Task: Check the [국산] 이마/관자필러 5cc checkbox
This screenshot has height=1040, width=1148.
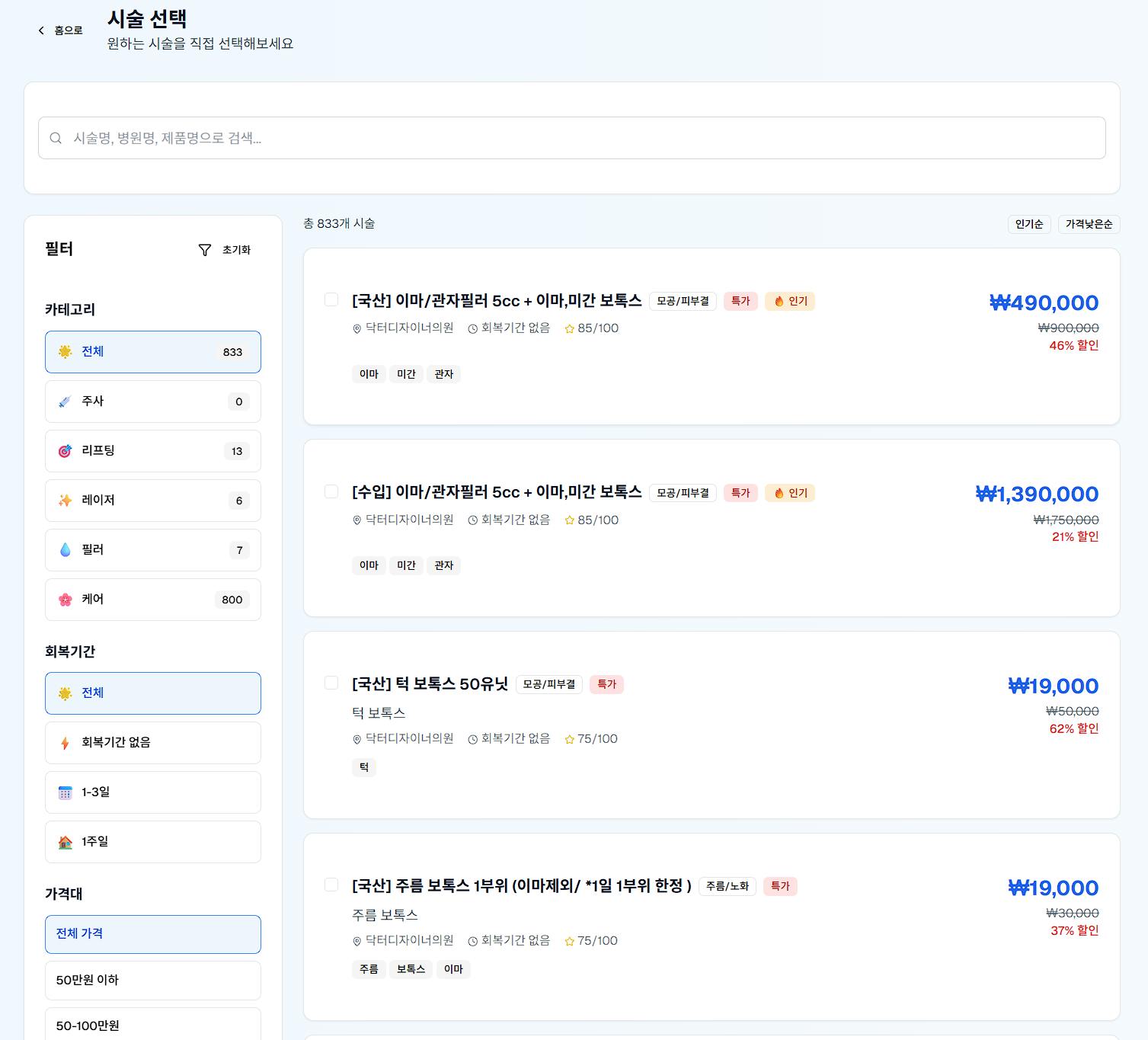Action: [x=331, y=299]
